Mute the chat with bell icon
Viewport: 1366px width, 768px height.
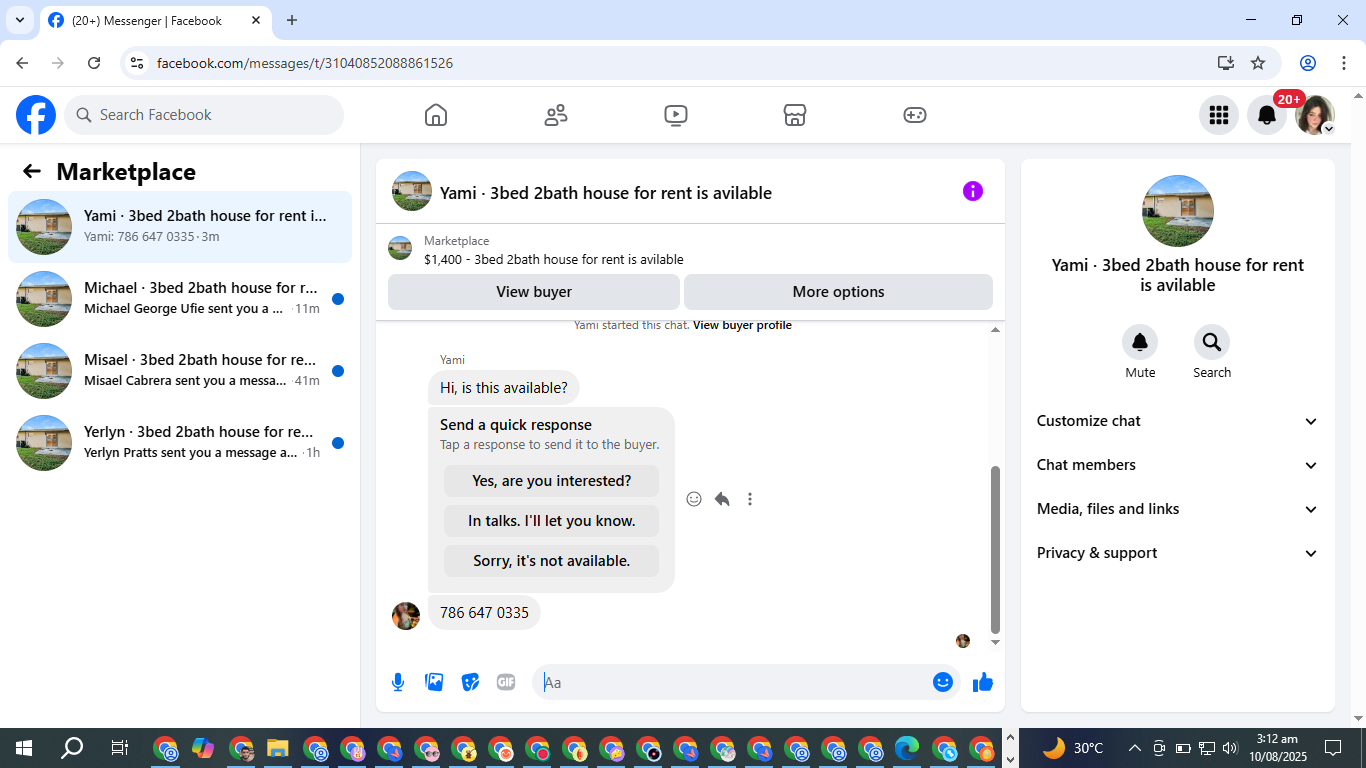[x=1140, y=343]
